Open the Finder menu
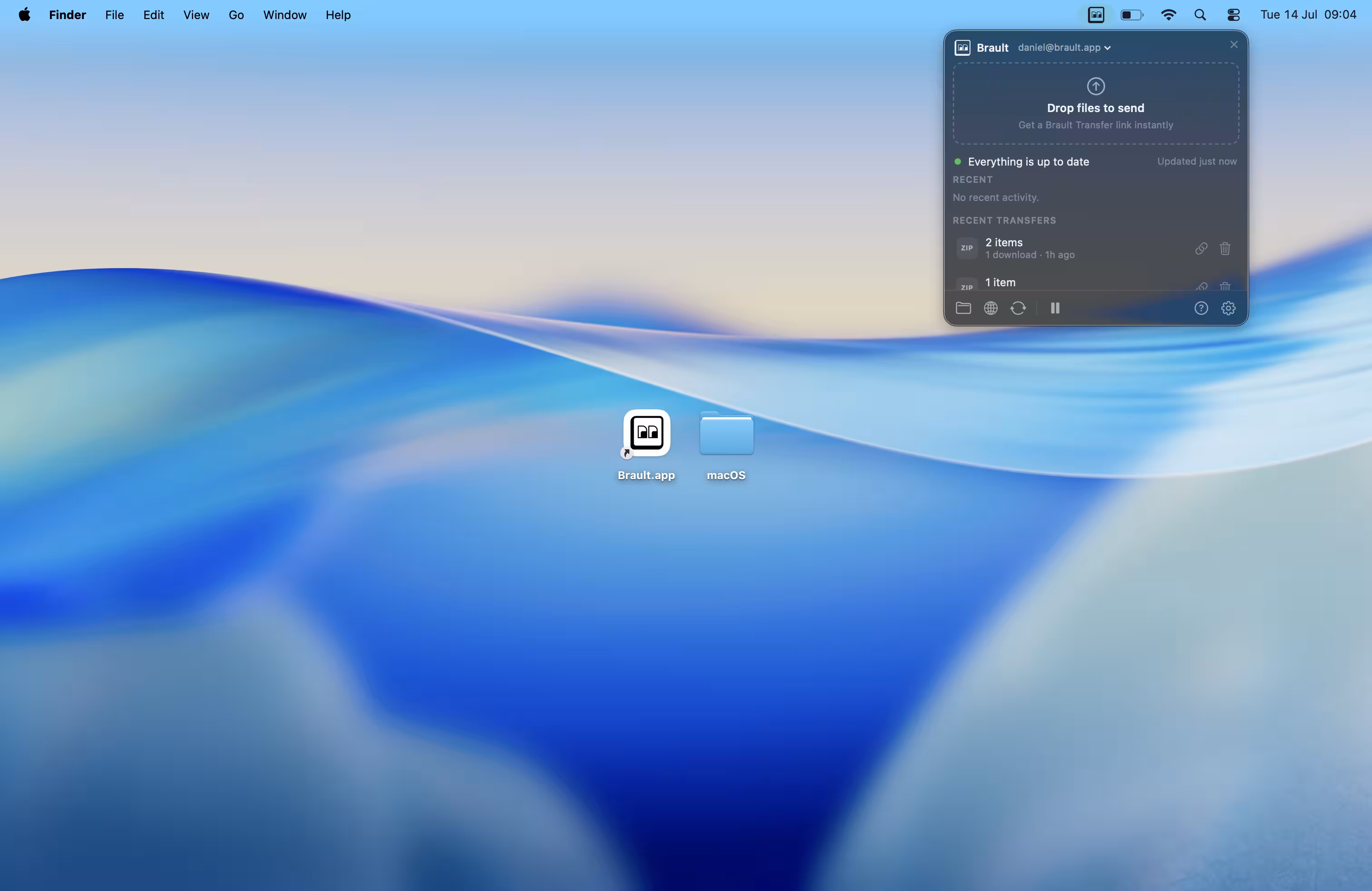Screen dimensions: 1372x891 click(x=68, y=15)
